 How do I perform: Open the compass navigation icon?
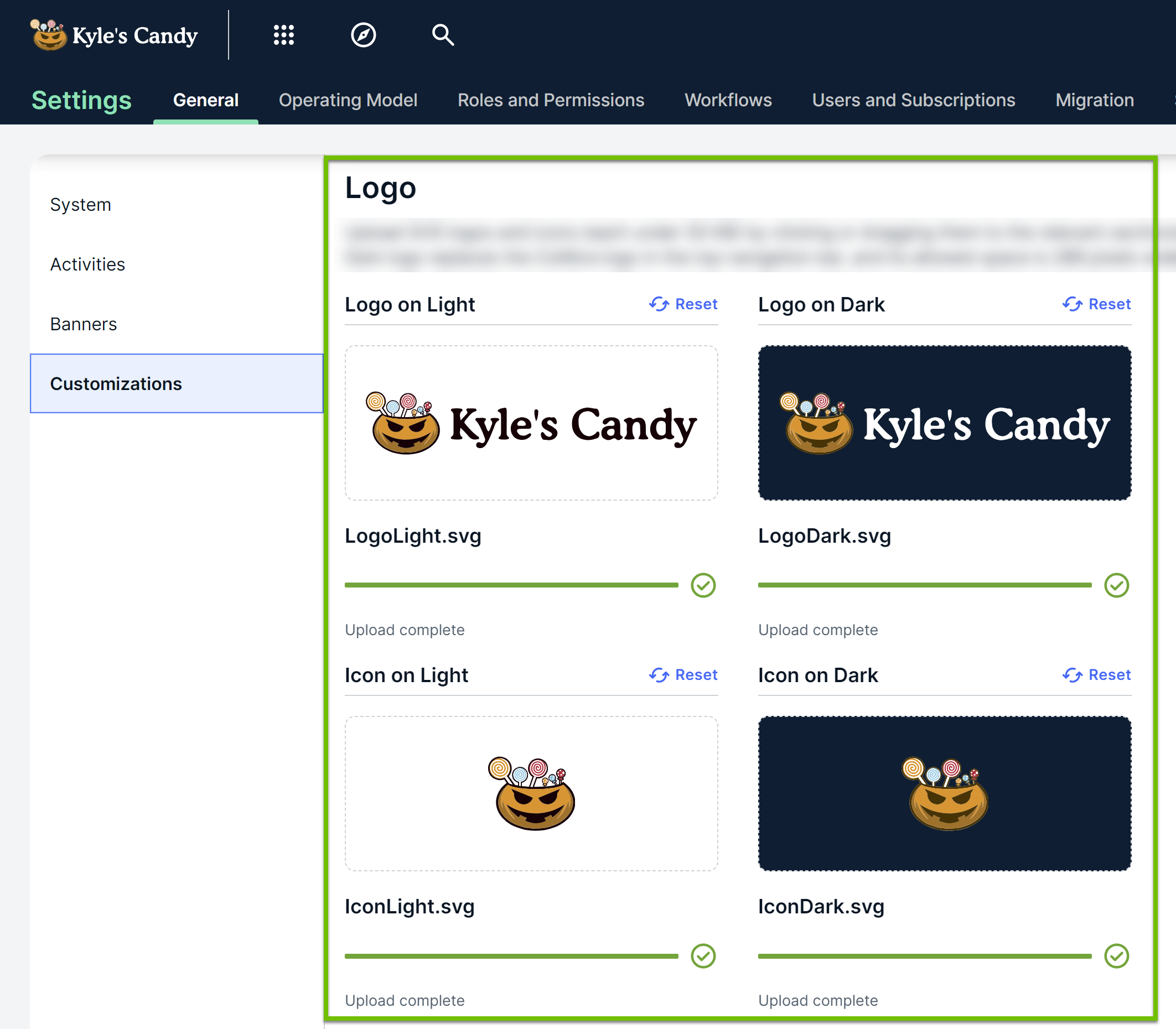pos(363,35)
